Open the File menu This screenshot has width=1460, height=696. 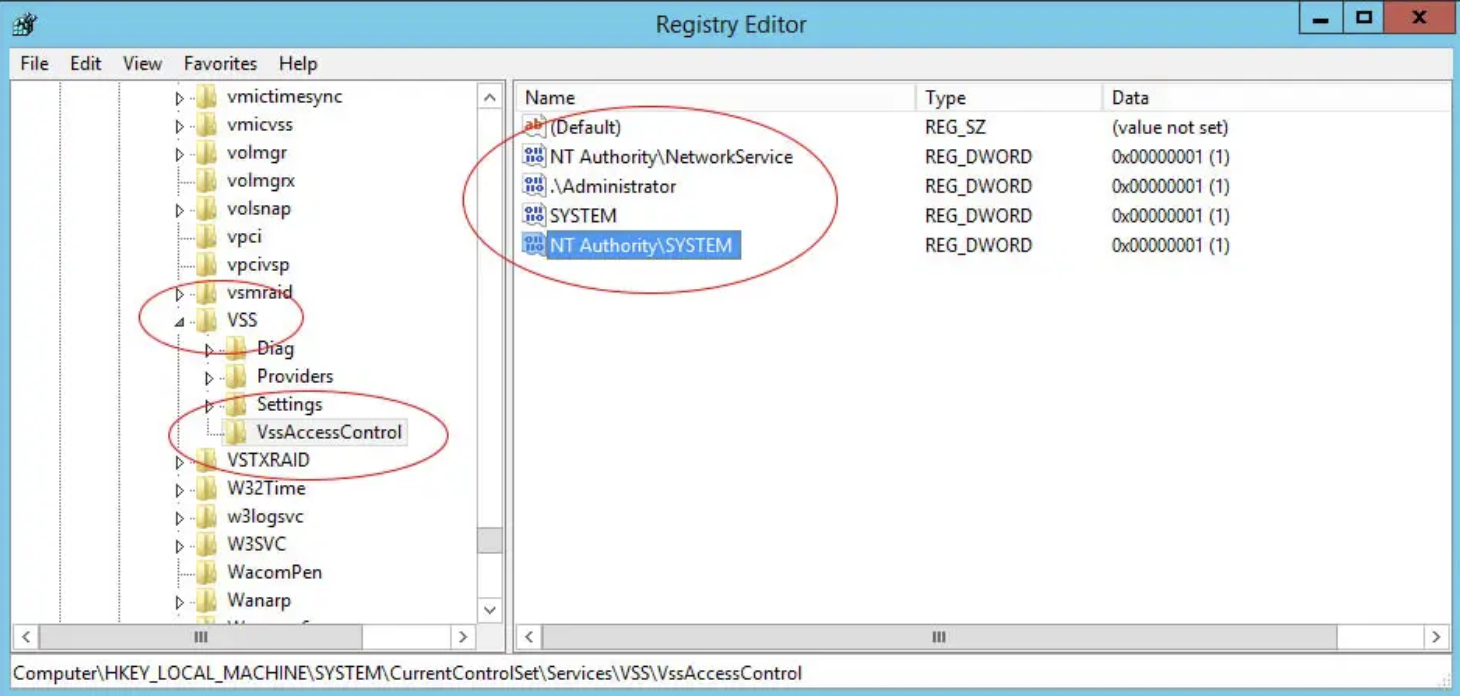(34, 63)
